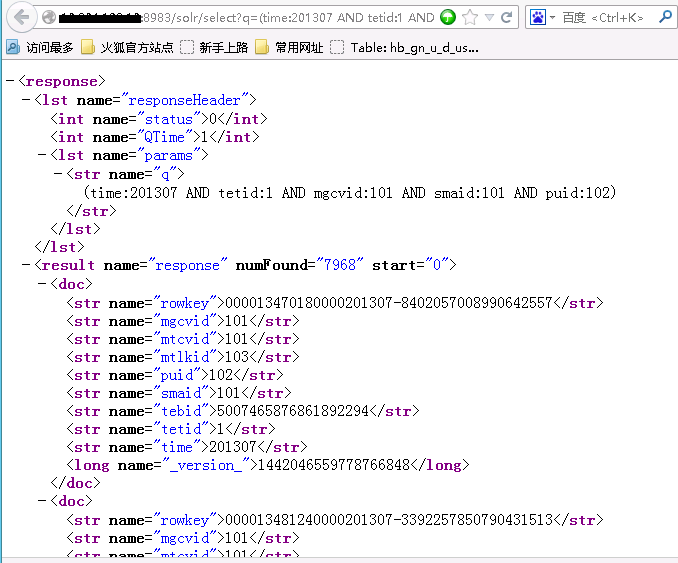Click the time 201307 line in first doc
This screenshot has height=563, width=678.
(187, 447)
